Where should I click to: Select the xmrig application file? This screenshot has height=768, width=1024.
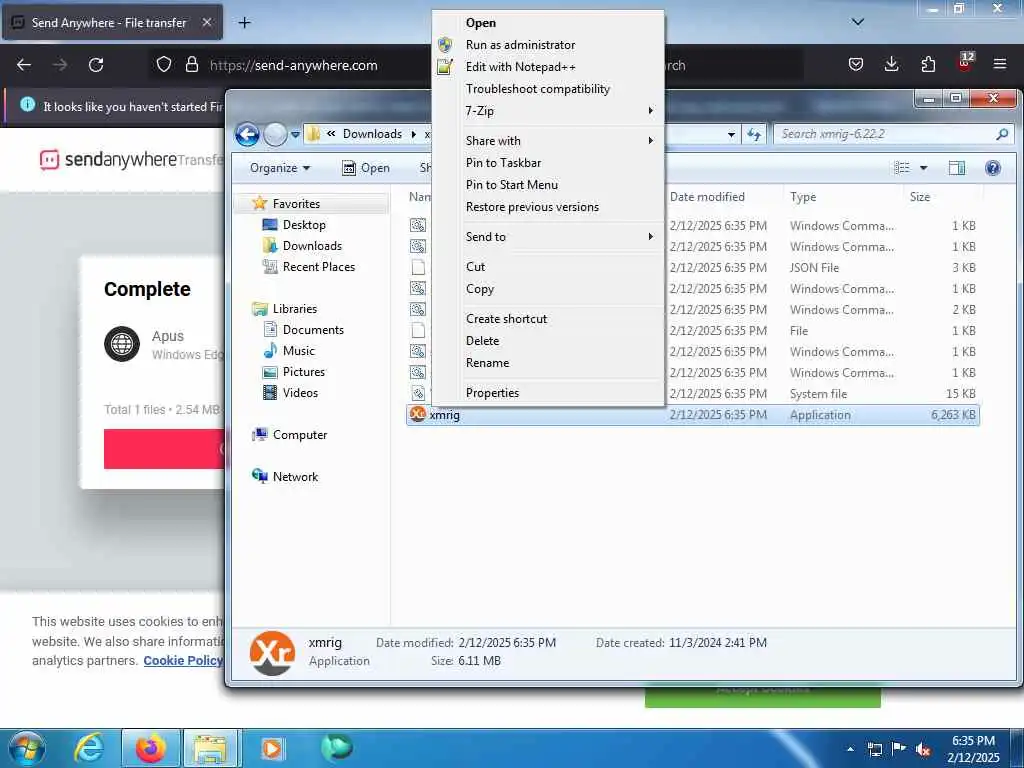(693, 415)
